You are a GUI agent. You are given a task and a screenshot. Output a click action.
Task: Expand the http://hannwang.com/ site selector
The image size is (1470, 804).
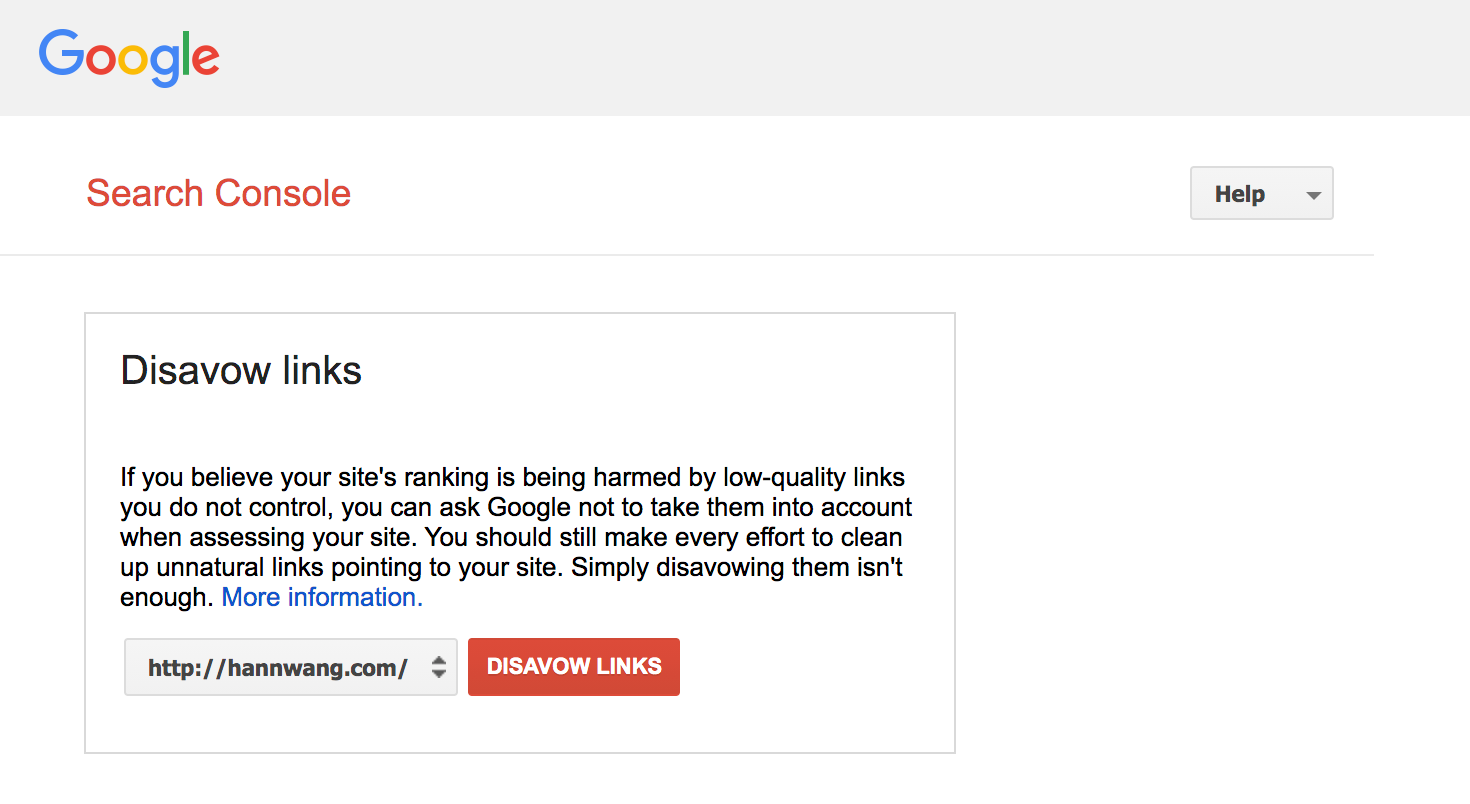[x=290, y=667]
